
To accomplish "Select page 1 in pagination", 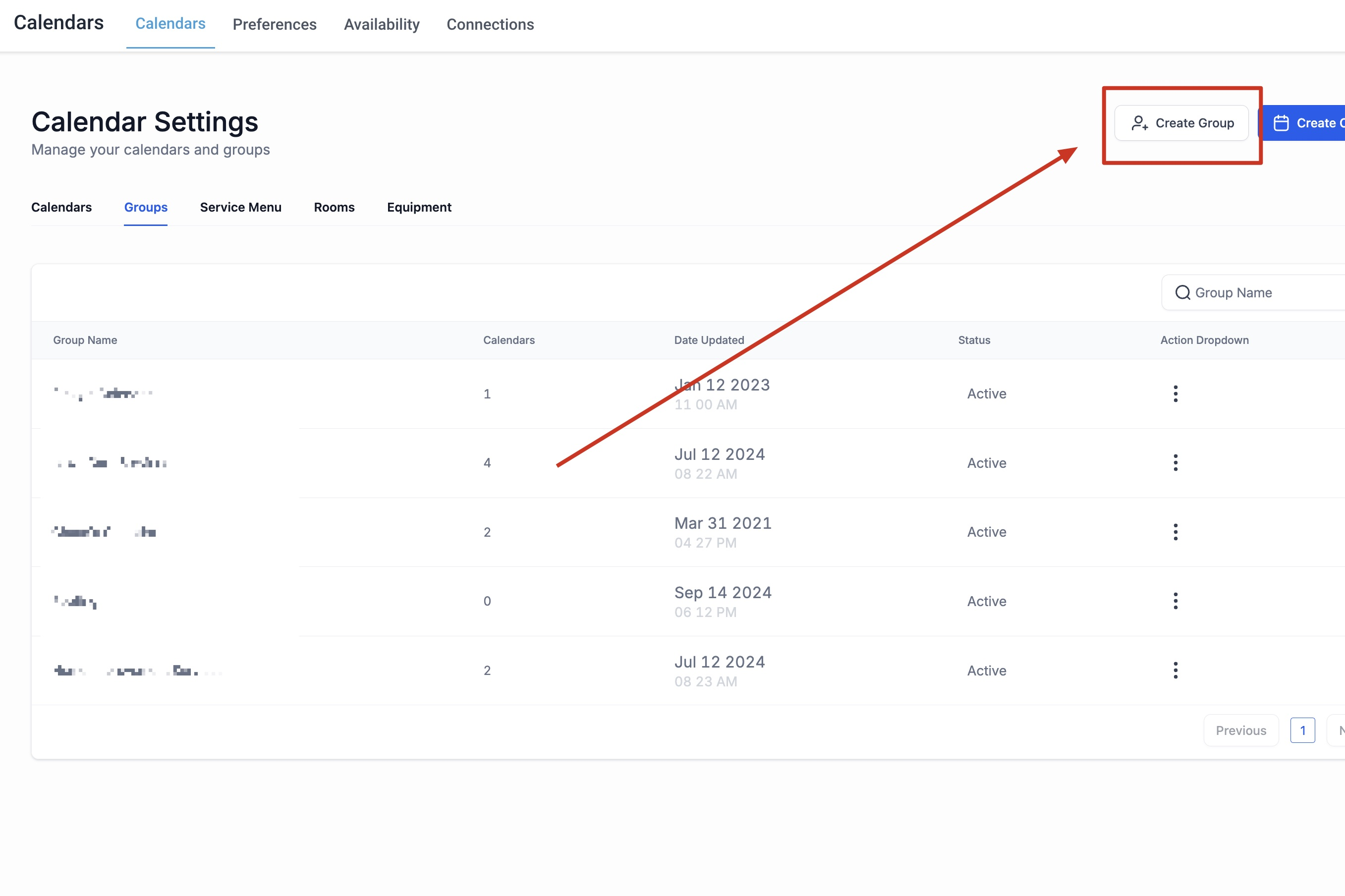I will click(1302, 730).
